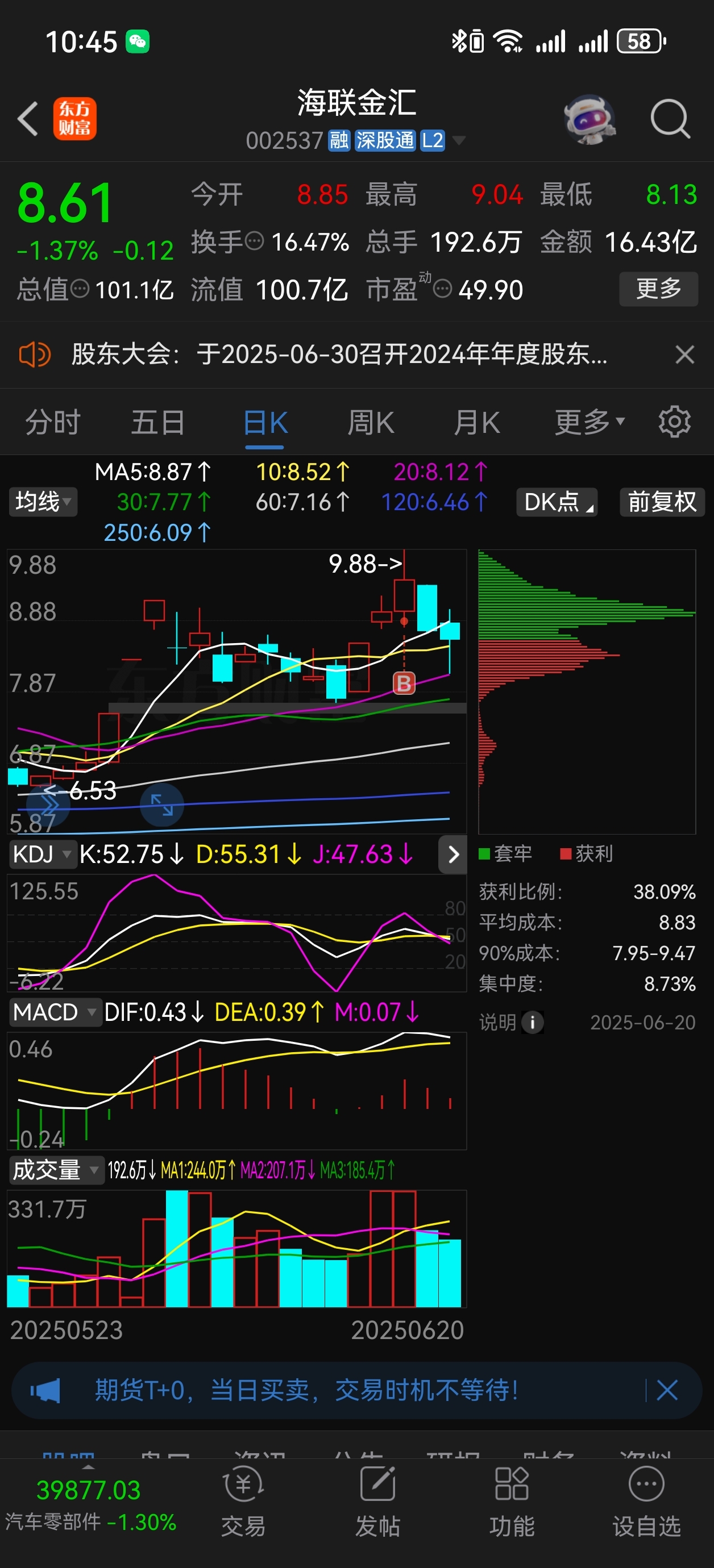The width and height of the screenshot is (714, 1568).
Task: Open the 均线 indicator dropdown
Action: tap(43, 502)
